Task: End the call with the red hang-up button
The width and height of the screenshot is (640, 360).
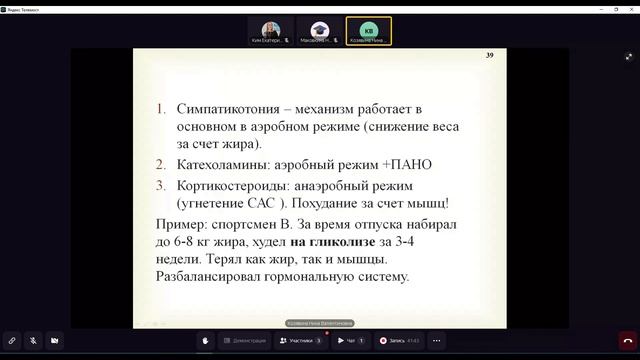Action: click(x=628, y=340)
